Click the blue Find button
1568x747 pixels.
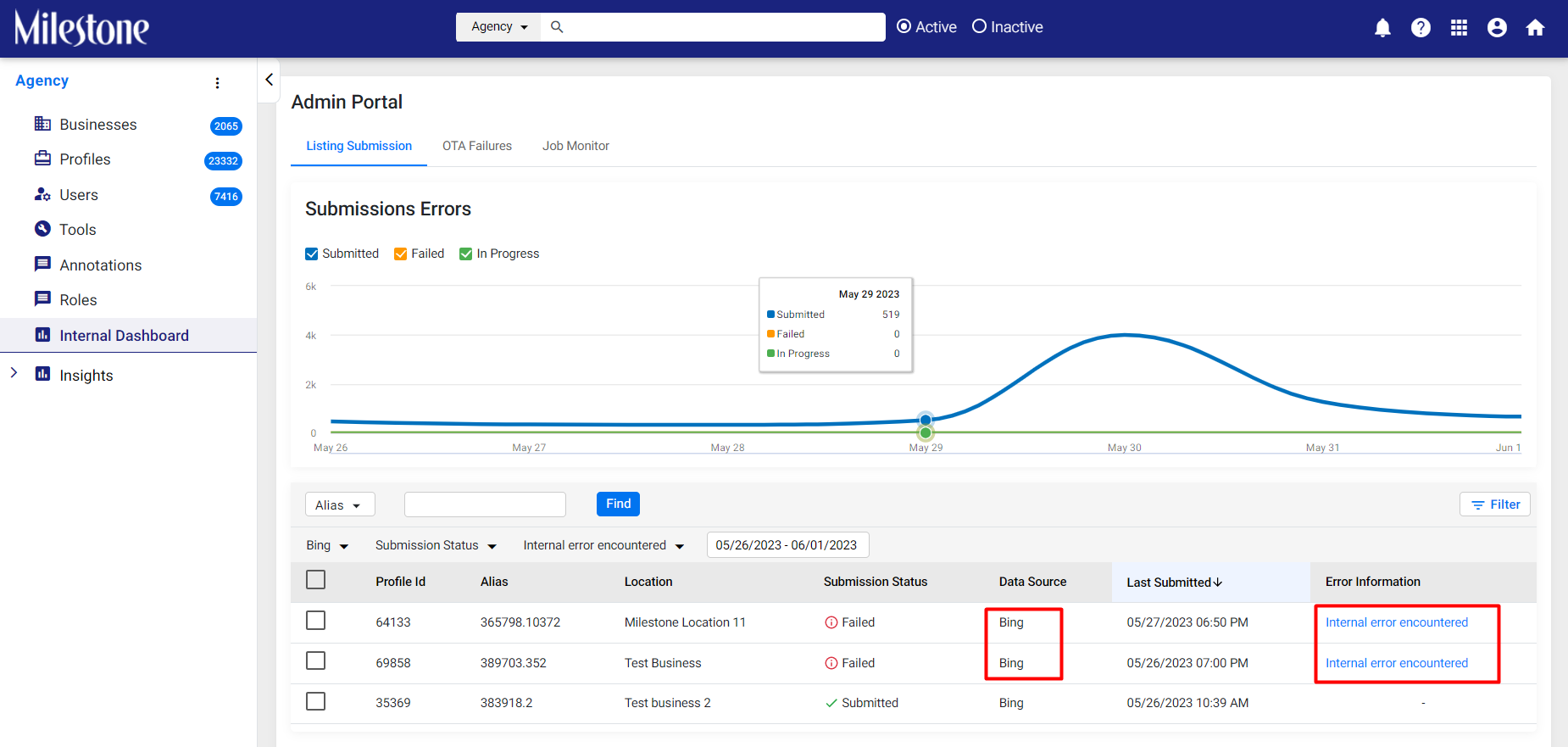[x=618, y=504]
